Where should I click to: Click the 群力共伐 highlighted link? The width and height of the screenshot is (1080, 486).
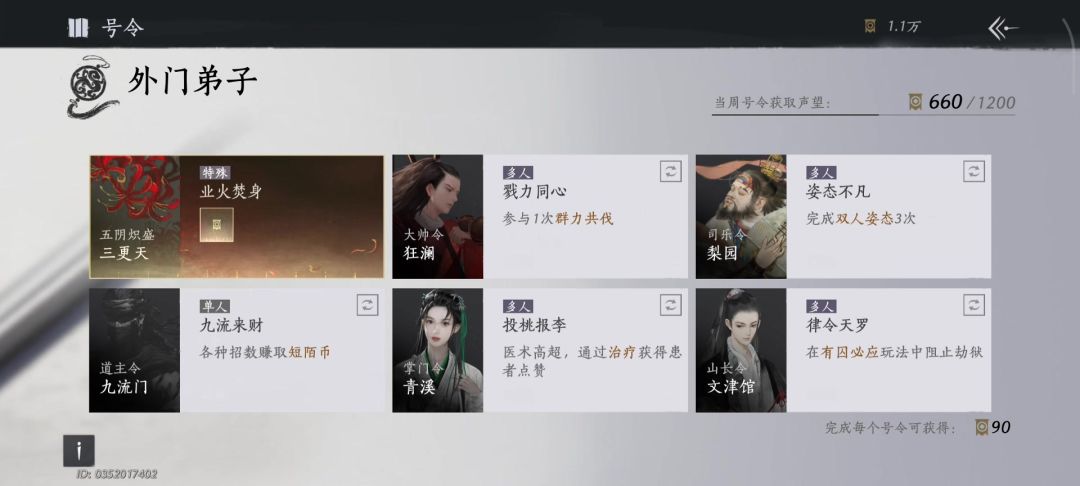[584, 220]
